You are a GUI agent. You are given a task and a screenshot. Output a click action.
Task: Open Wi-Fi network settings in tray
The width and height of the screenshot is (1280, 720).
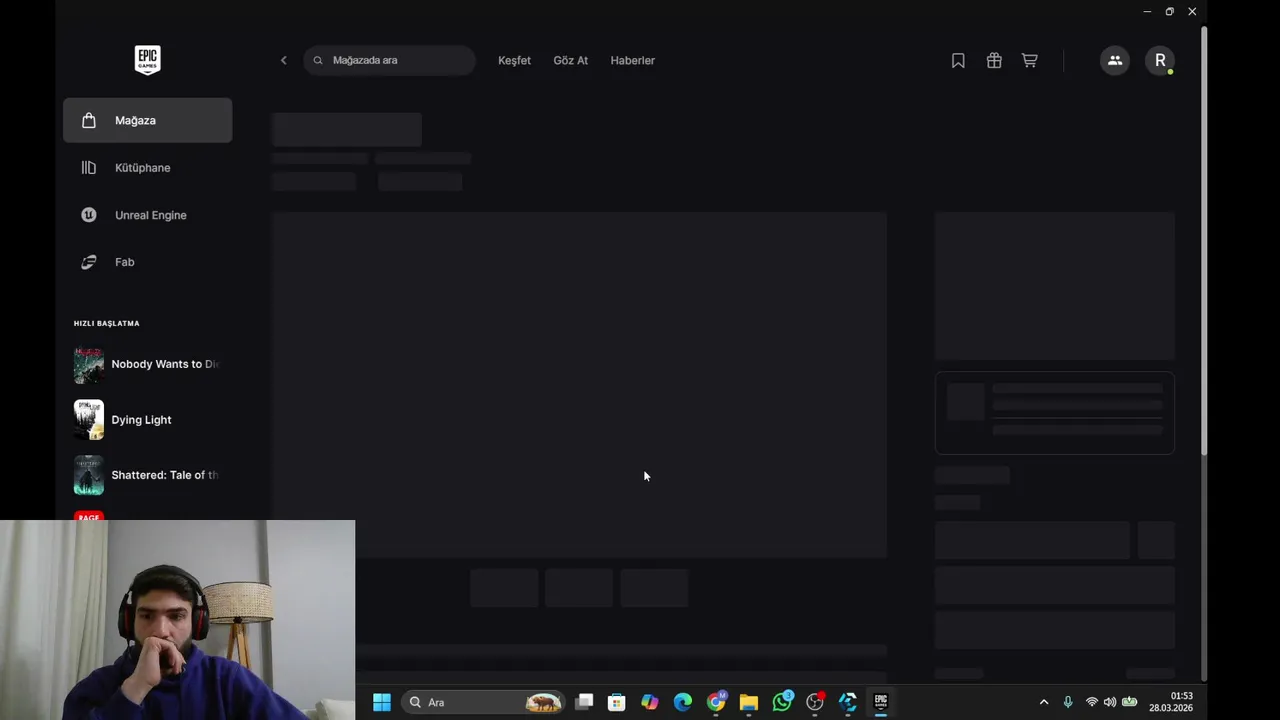click(x=1092, y=702)
